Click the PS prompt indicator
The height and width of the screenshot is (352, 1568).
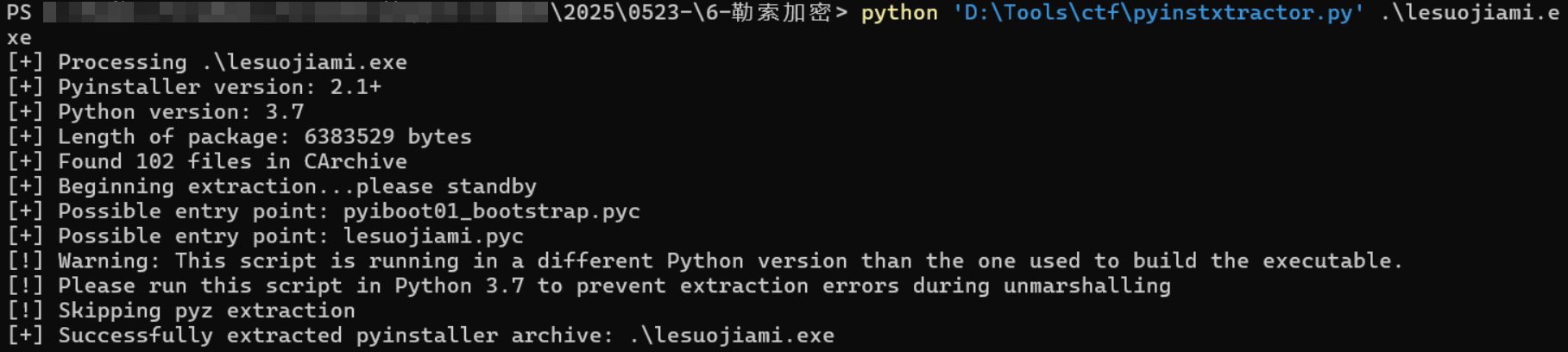pos(19,13)
